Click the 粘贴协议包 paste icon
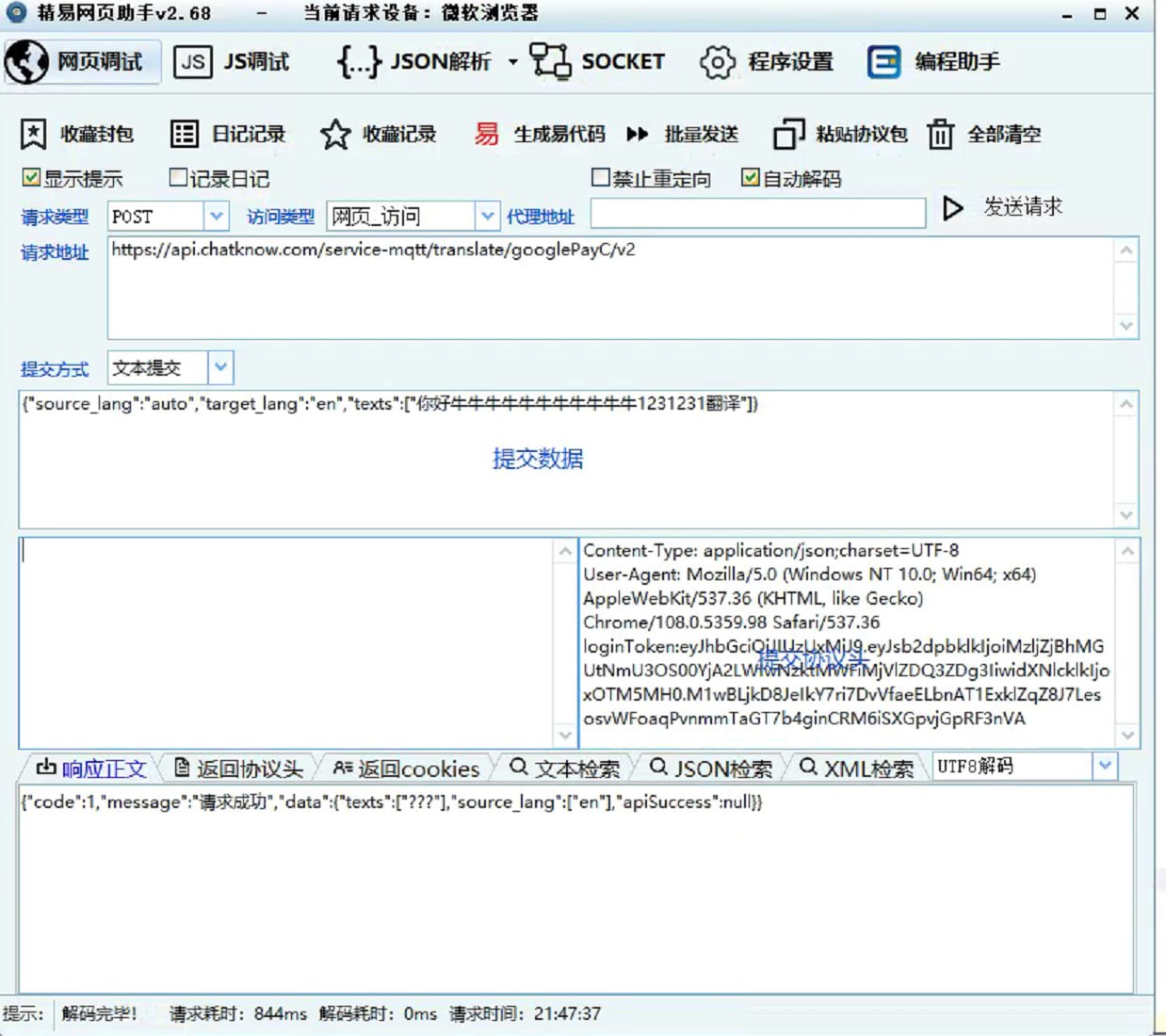 pos(788,135)
